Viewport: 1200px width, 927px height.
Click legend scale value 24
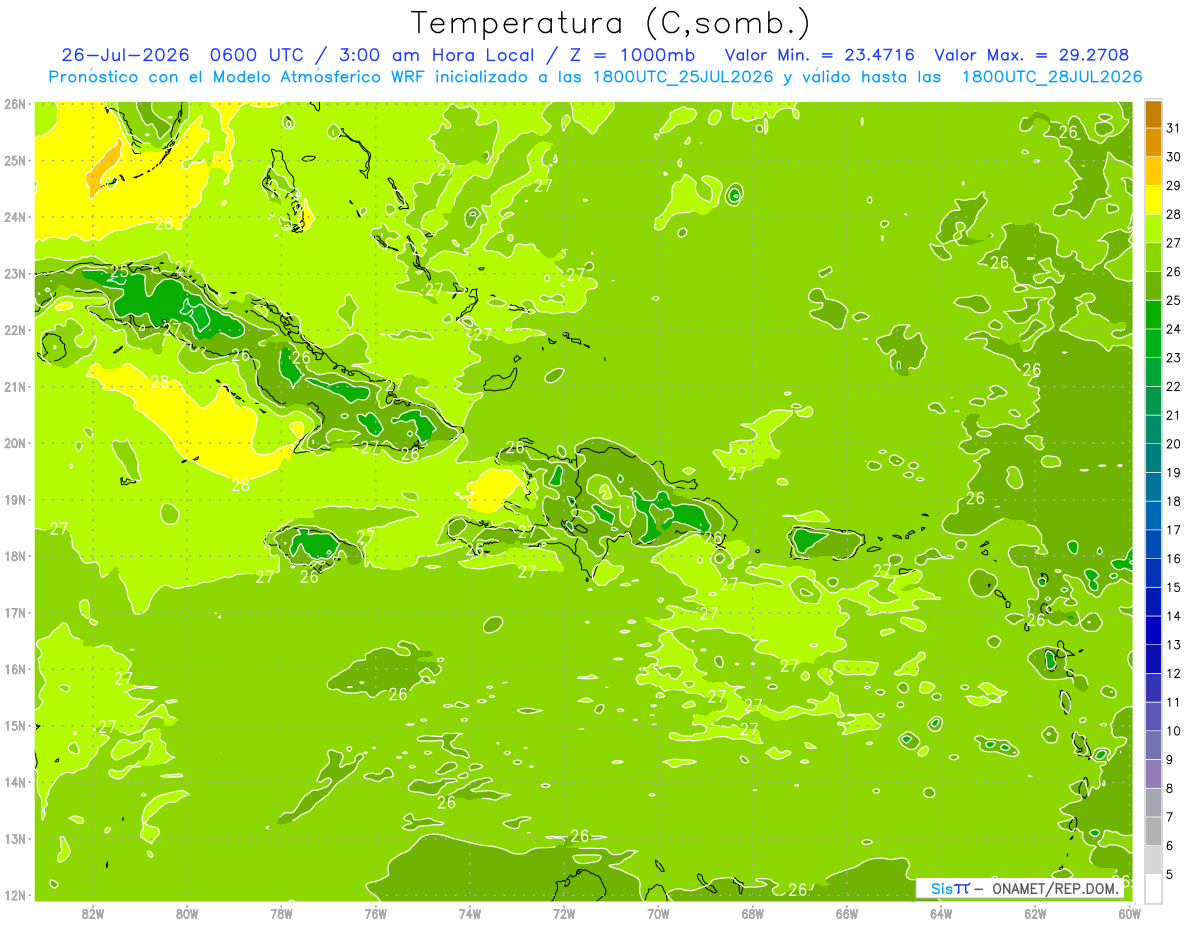[1174, 329]
